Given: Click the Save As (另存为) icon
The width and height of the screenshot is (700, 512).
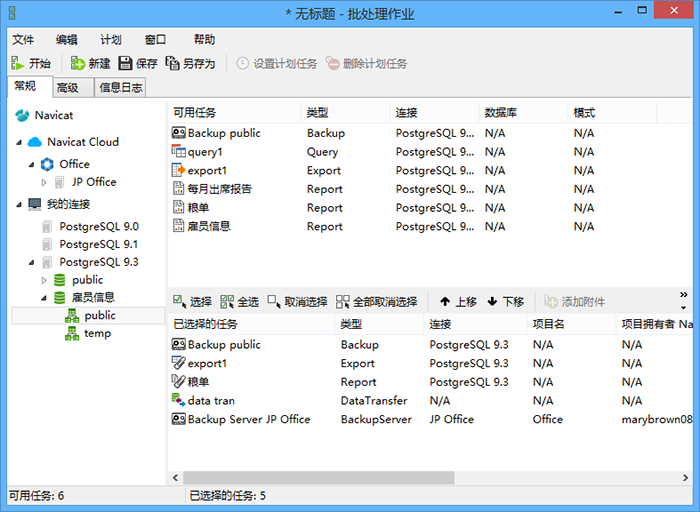Looking at the screenshot, I should (x=173, y=64).
